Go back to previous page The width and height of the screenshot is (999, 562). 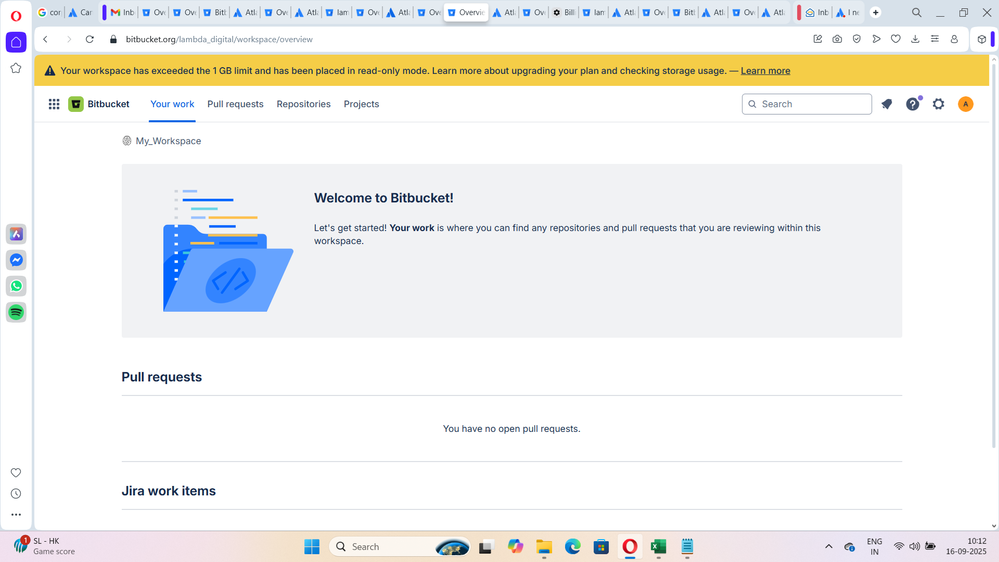click(45, 40)
